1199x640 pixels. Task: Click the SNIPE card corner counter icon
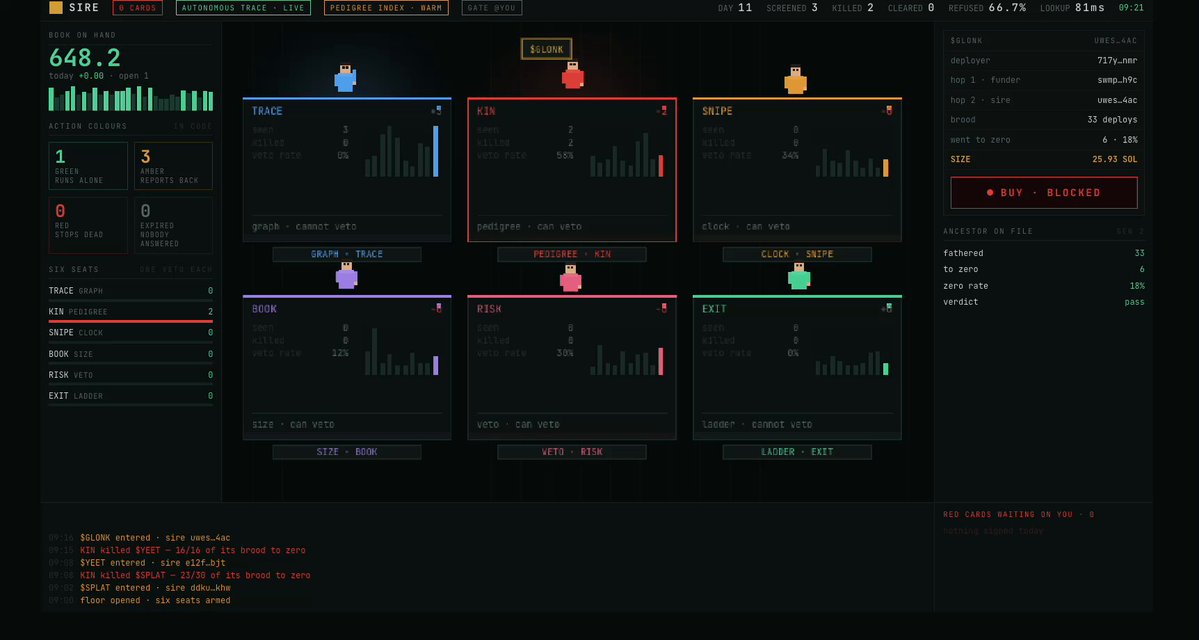click(x=886, y=111)
